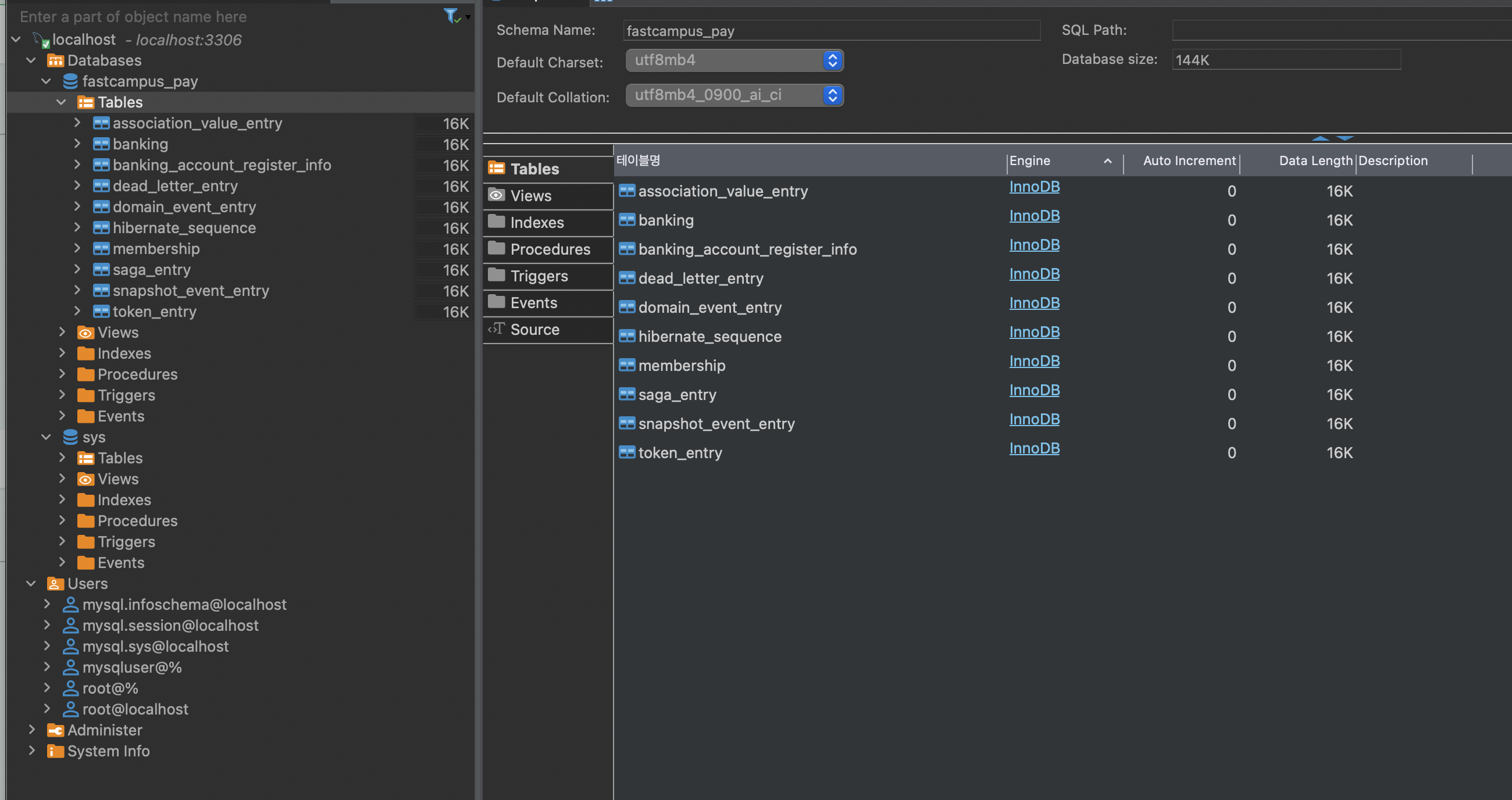This screenshot has height=800, width=1512.
Task: Click the System Info folder icon
Action: [55, 751]
